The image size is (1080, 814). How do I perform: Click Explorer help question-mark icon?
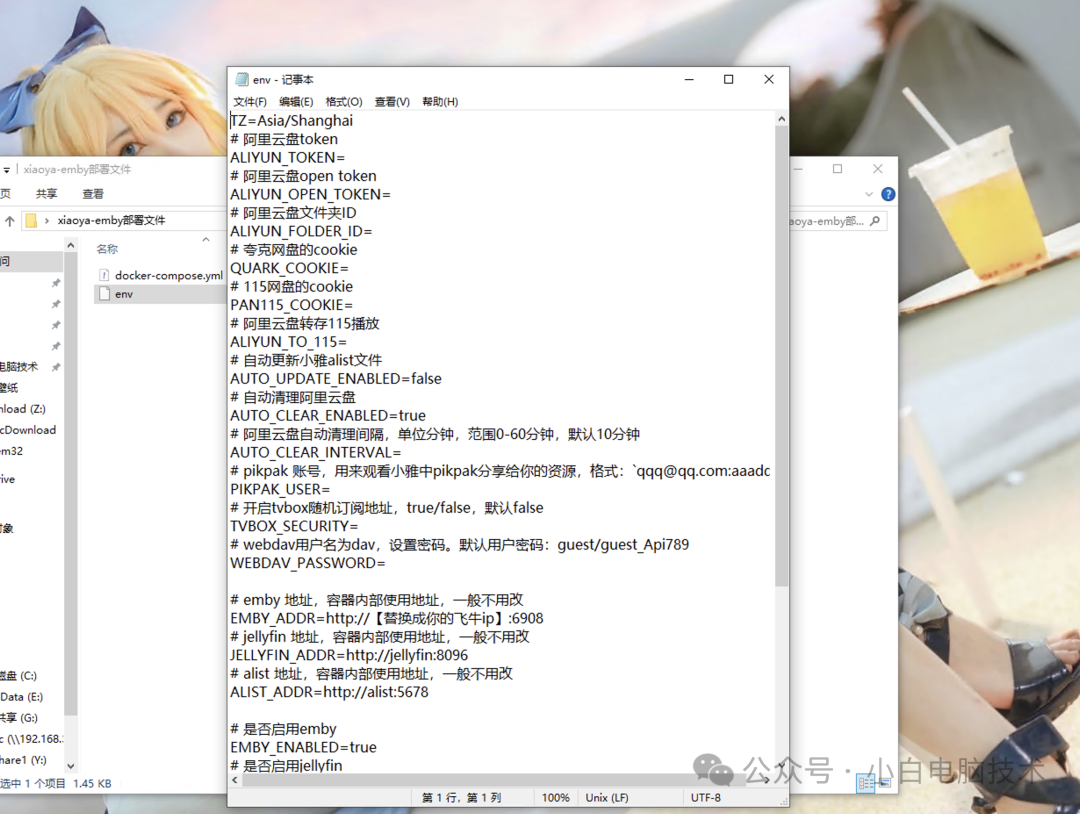888,194
